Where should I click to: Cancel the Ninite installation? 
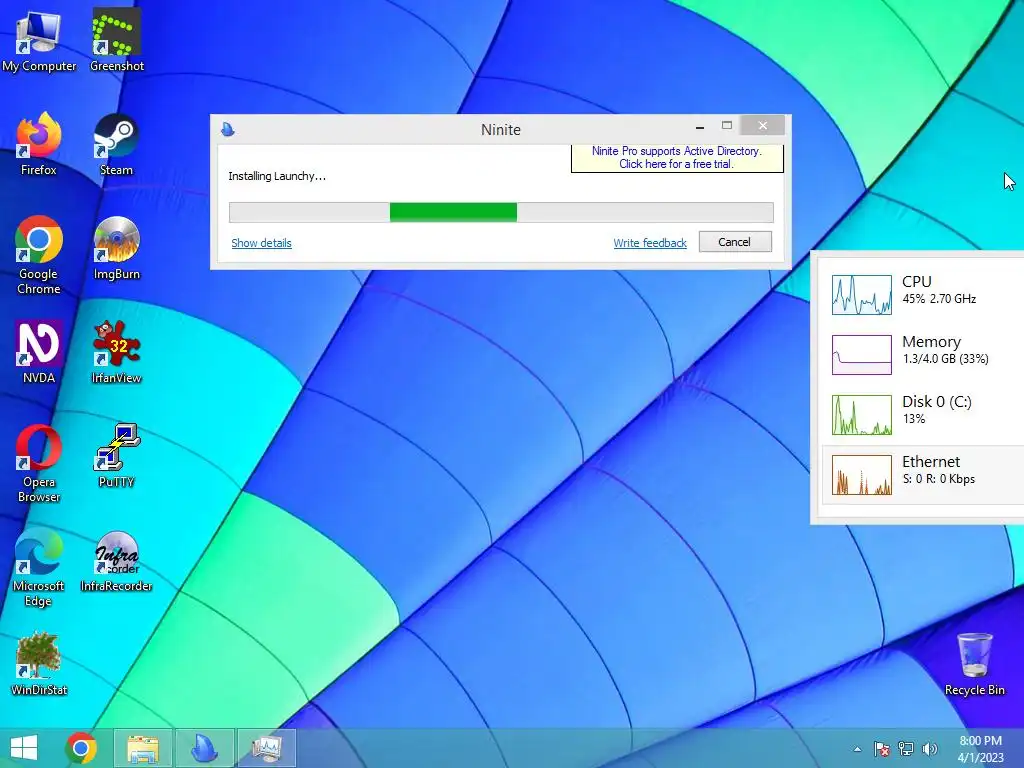(x=735, y=242)
